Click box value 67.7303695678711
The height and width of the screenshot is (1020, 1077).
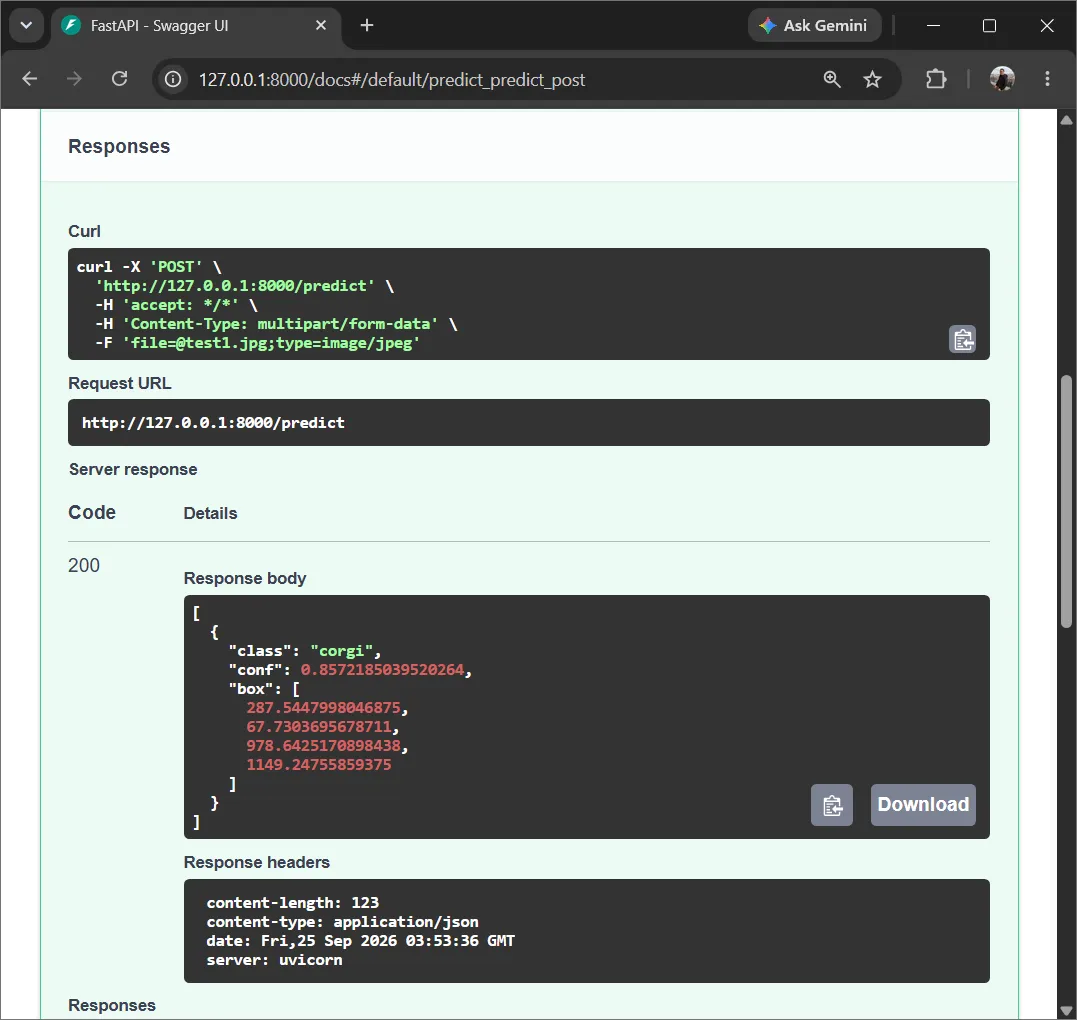point(319,727)
